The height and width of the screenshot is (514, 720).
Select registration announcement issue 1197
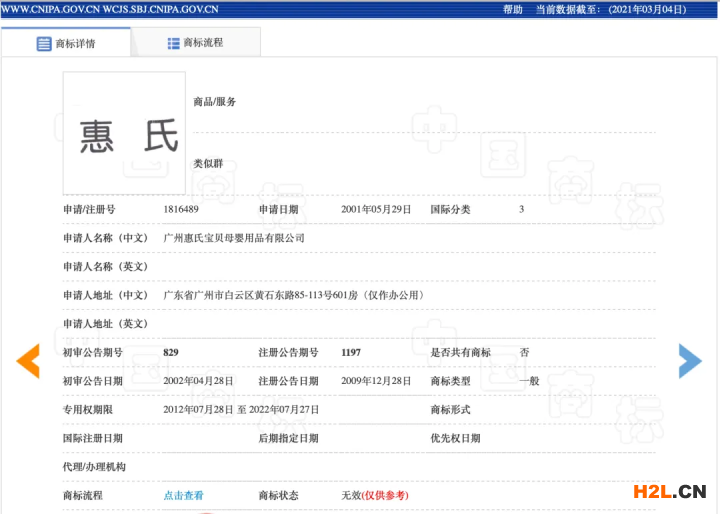click(351, 352)
